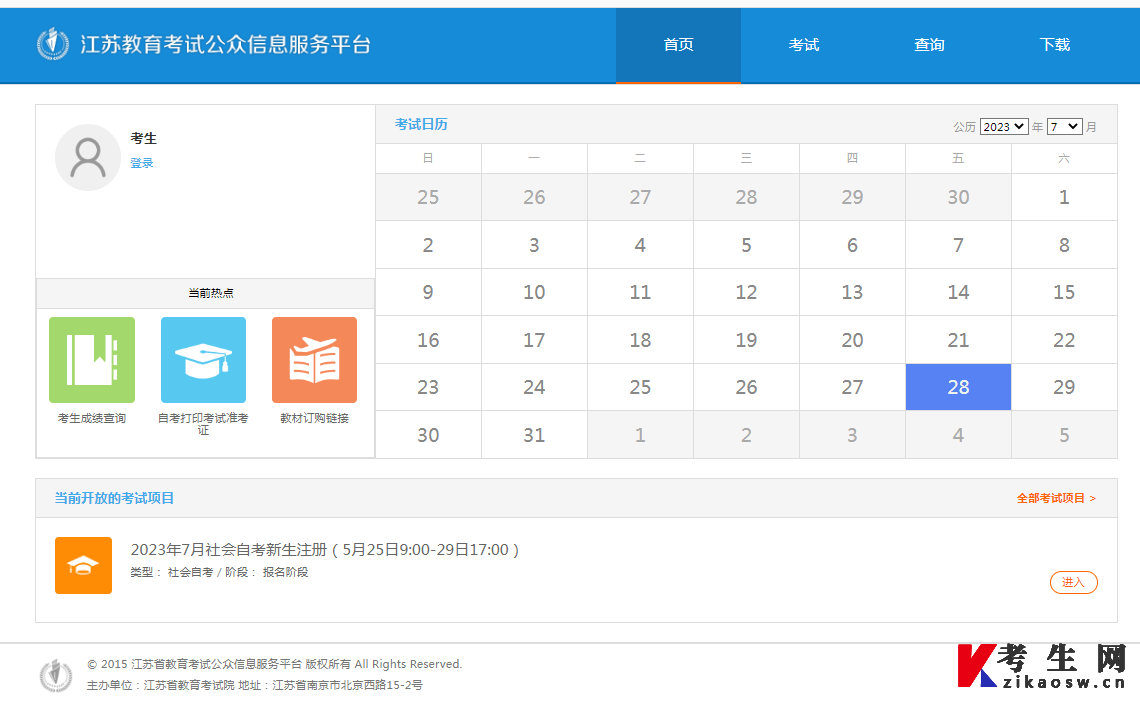
Task: Select calendar date 18
Action: 640,340
